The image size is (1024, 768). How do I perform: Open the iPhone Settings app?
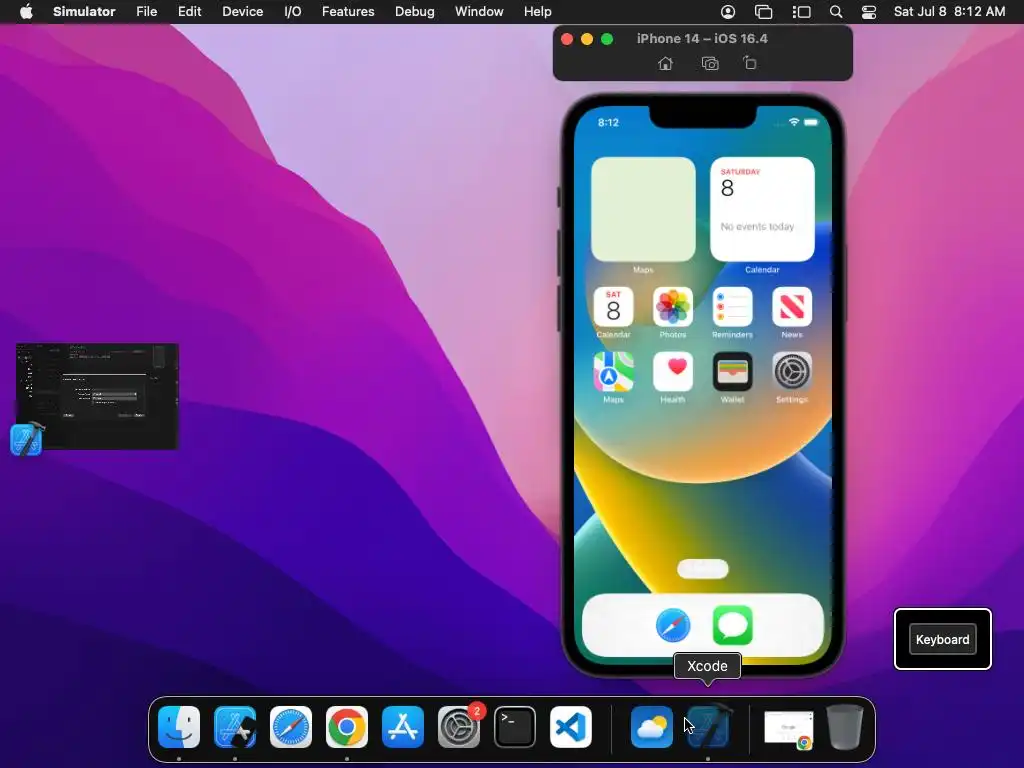pos(792,372)
